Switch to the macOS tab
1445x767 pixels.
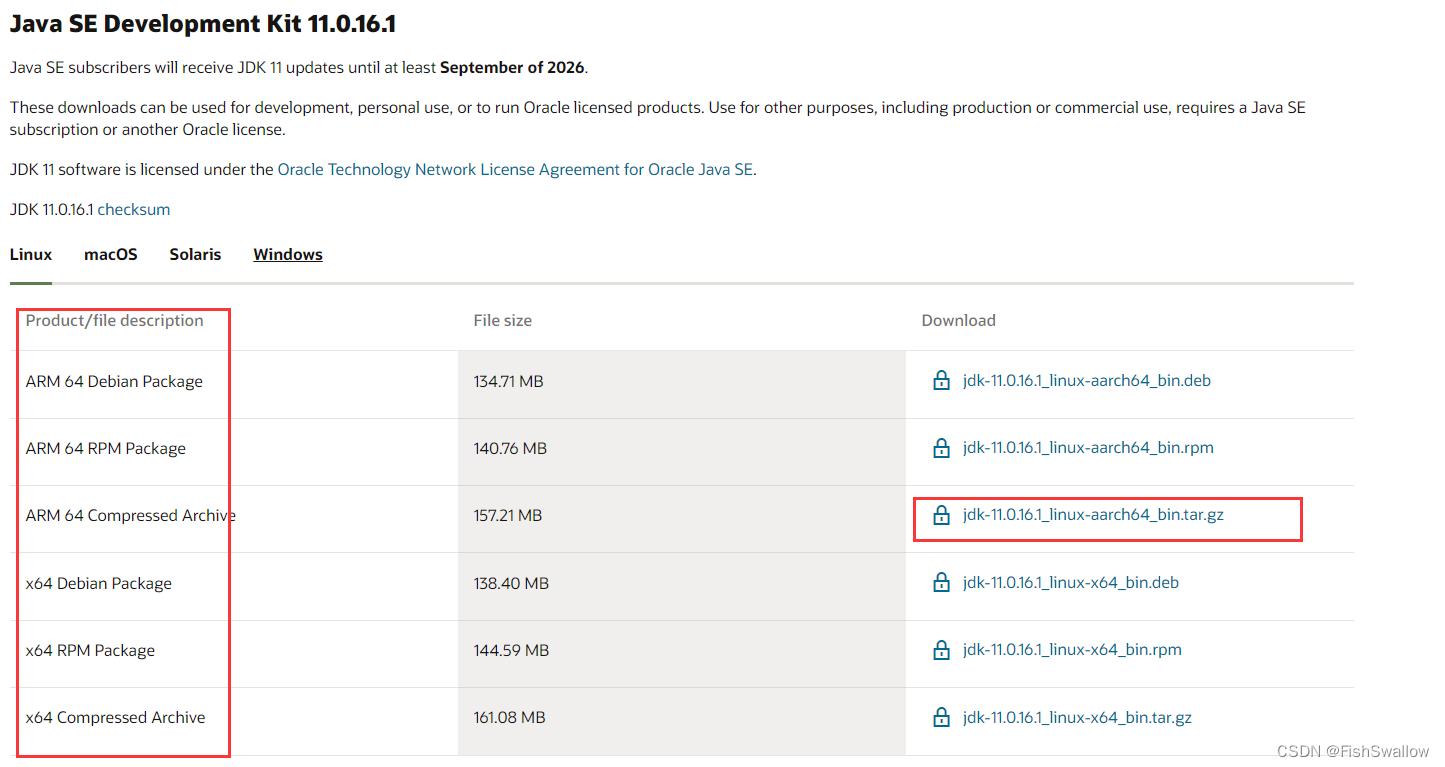point(111,254)
